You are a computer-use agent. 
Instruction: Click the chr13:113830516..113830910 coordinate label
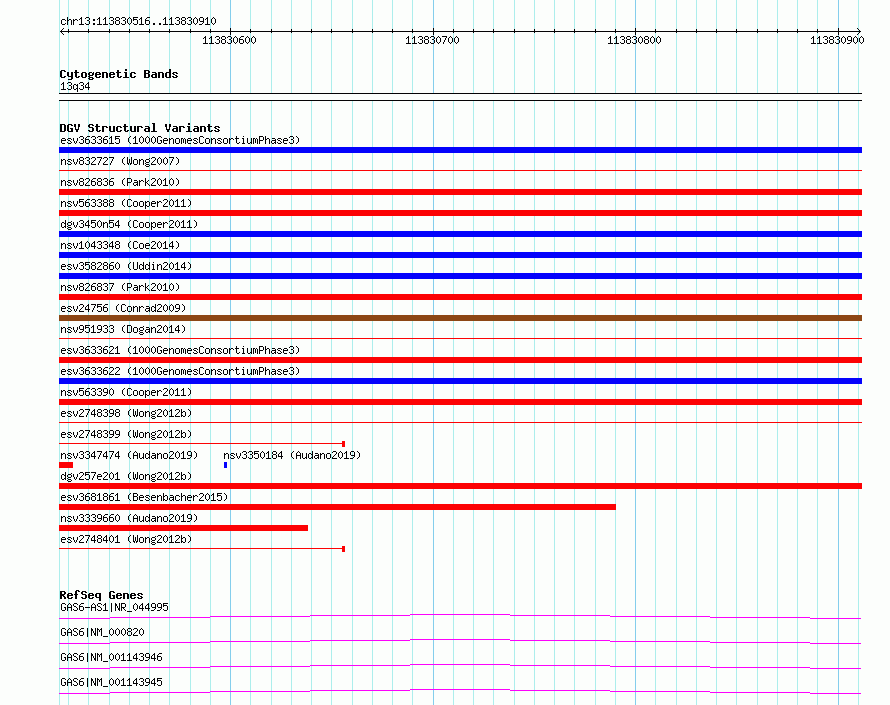(138, 22)
